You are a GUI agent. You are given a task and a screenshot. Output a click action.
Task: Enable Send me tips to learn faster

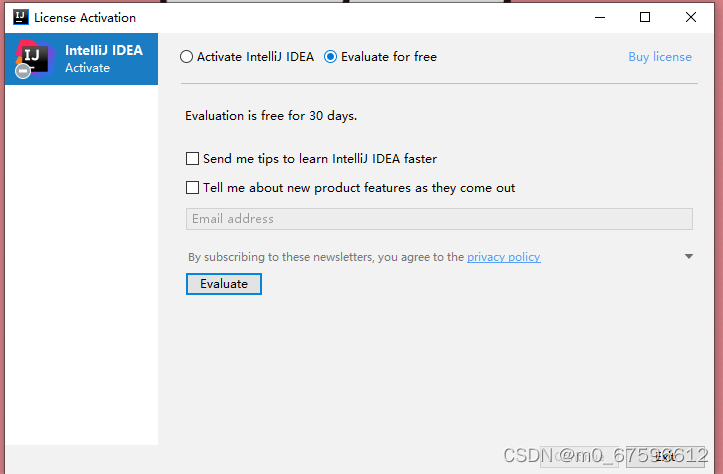point(193,158)
